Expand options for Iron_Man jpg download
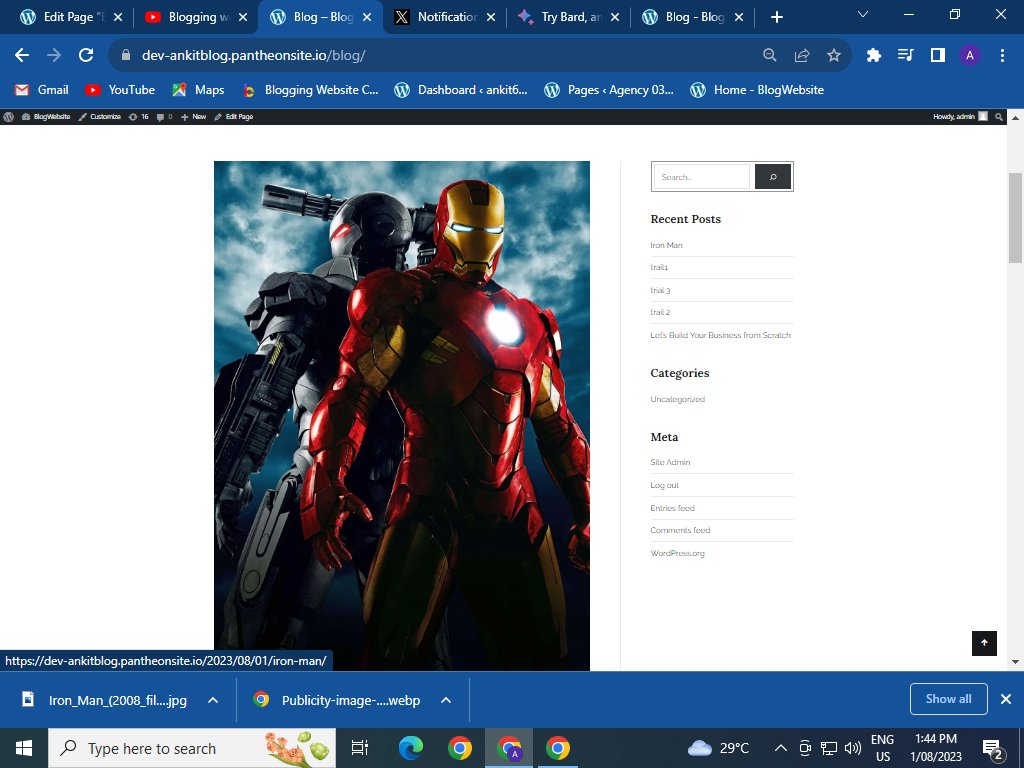Image resolution: width=1024 pixels, height=768 pixels. coord(213,700)
